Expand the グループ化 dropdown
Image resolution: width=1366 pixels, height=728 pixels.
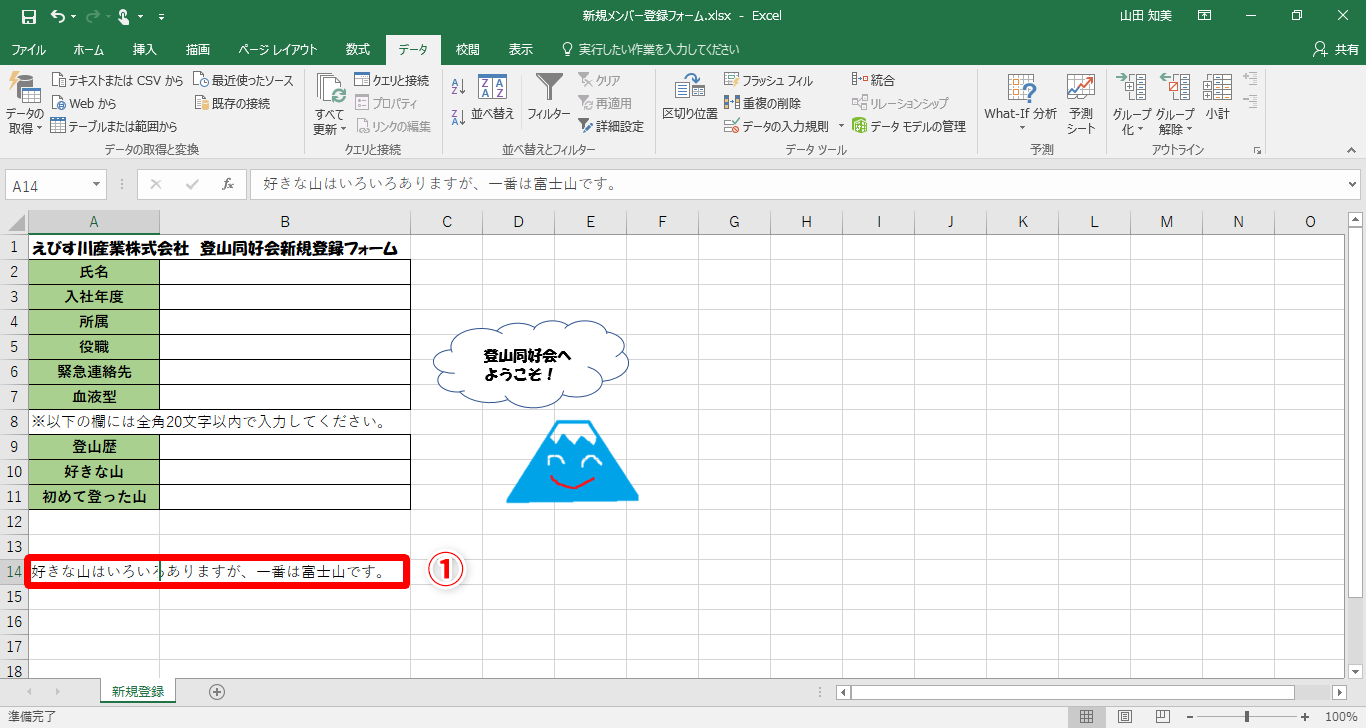coord(1132,122)
